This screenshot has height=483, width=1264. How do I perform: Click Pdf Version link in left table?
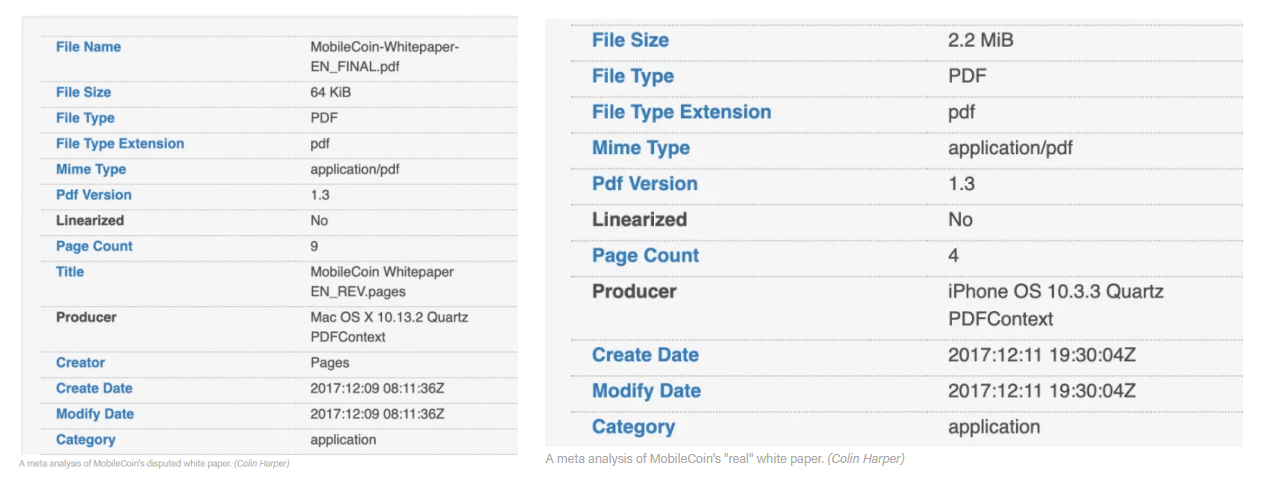point(94,195)
